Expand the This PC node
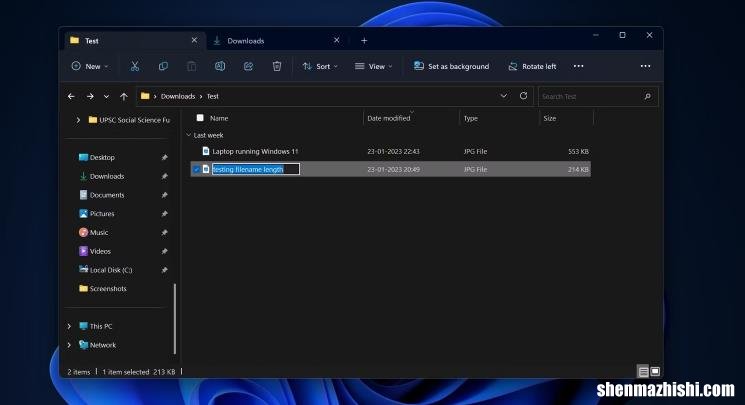The height and width of the screenshot is (405, 745). [69, 326]
